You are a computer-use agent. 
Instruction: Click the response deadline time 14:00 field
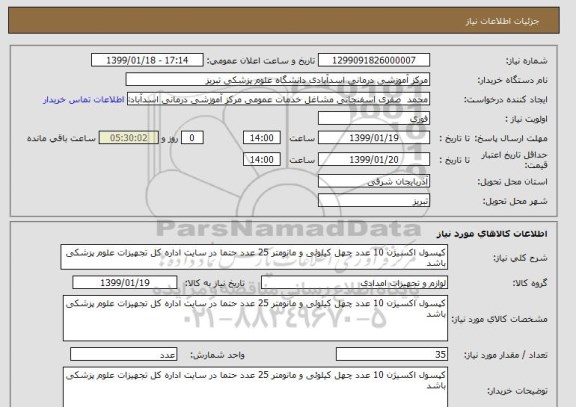pyautogui.click(x=262, y=138)
